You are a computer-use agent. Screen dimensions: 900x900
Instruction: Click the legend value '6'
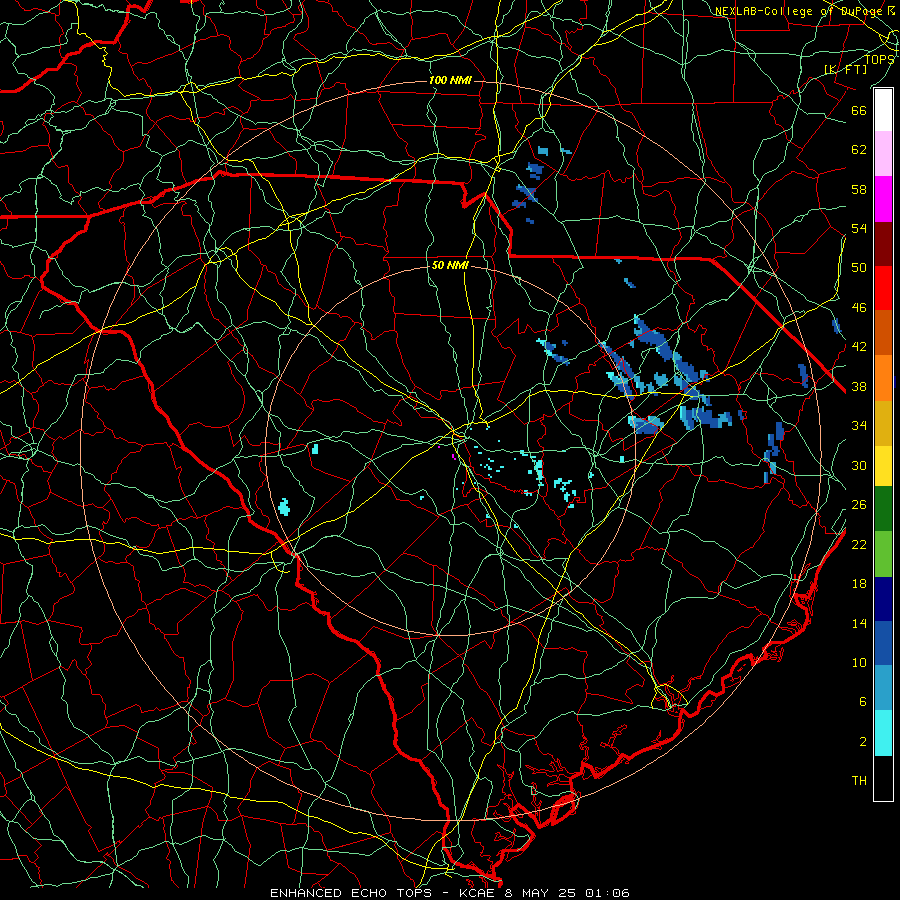tap(863, 702)
